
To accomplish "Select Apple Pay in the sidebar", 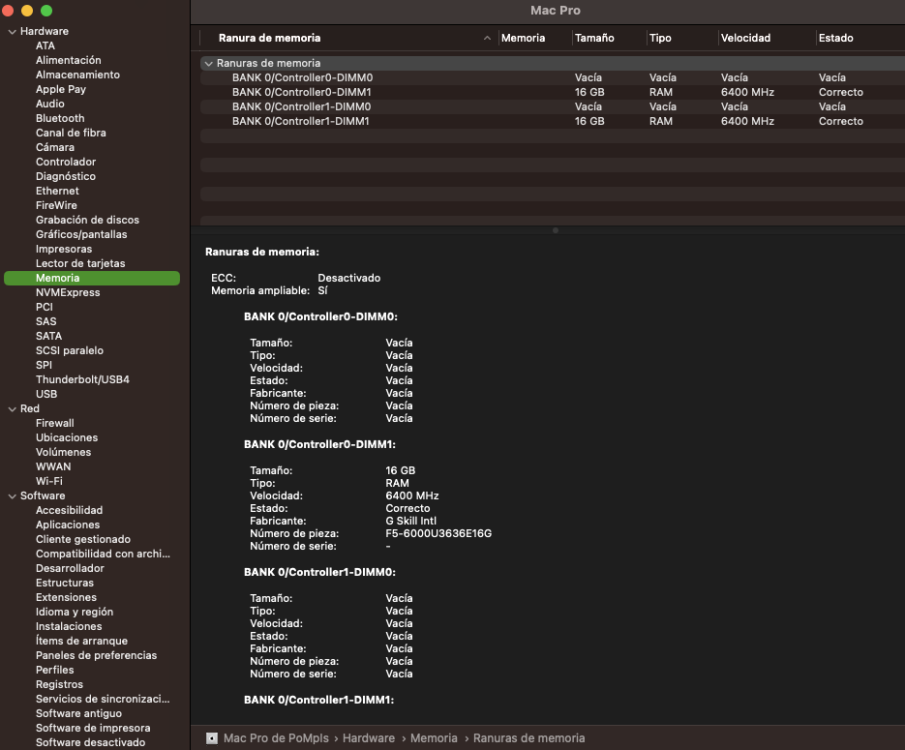I will (x=61, y=89).
